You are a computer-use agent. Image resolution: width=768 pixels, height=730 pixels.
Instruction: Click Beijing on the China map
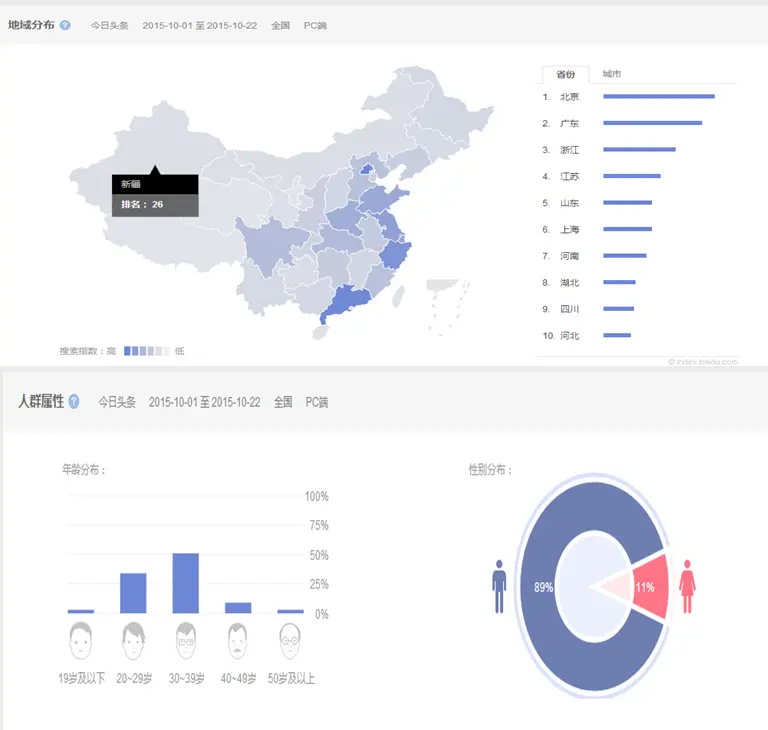point(367,170)
